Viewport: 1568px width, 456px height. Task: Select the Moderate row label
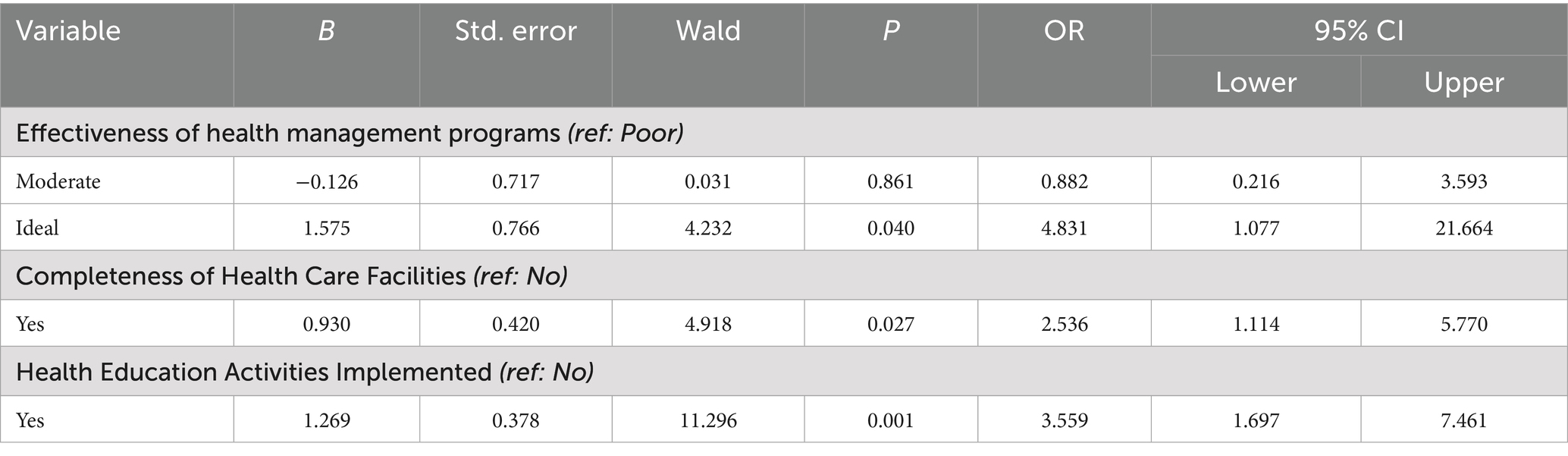[x=58, y=181]
